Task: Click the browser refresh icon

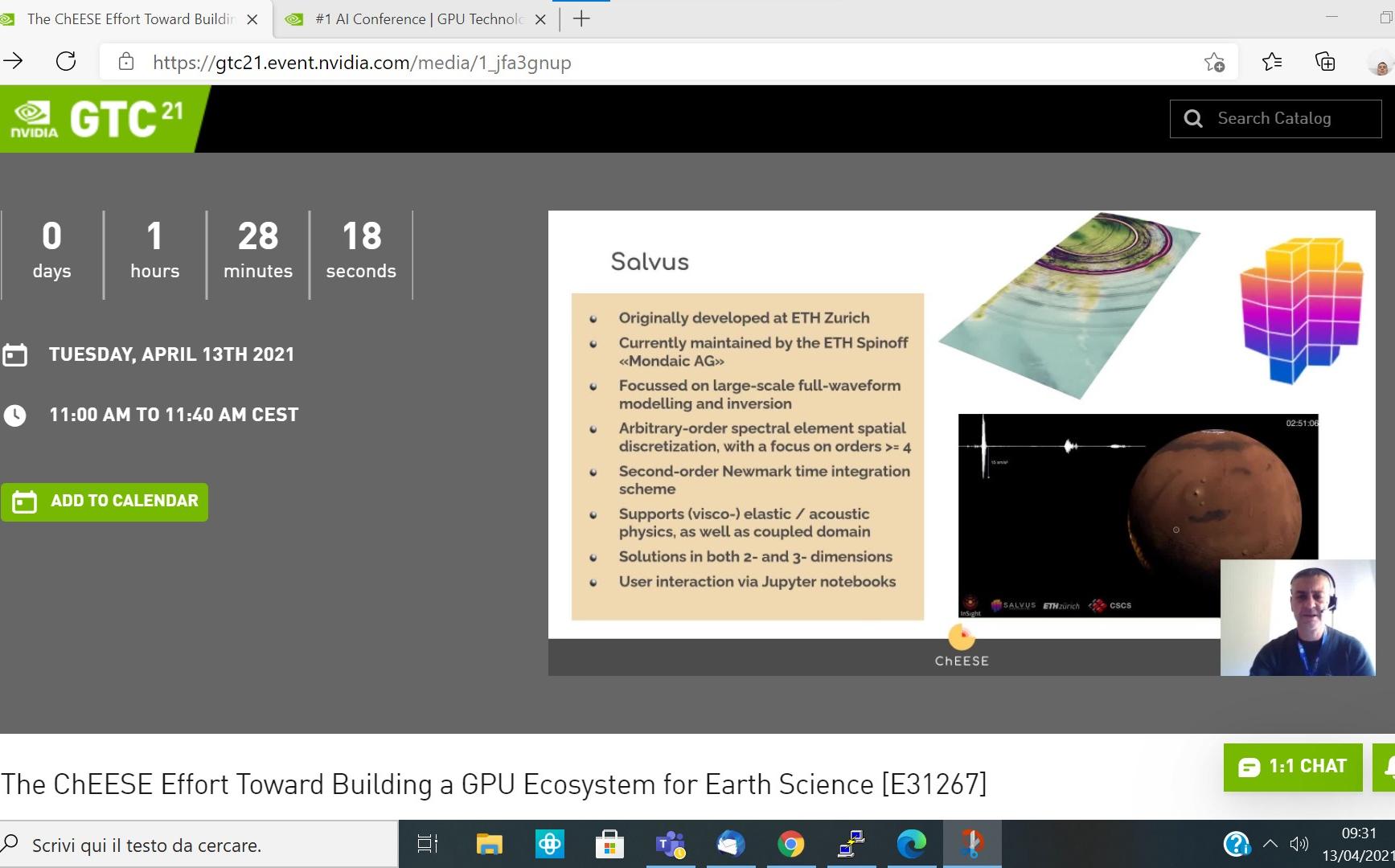Action: [66, 62]
